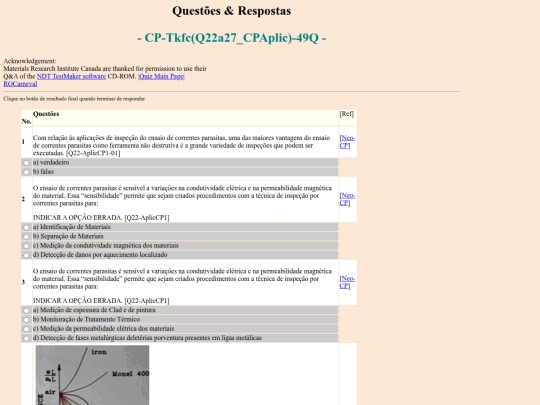Click the '[Ref]' column header
This screenshot has height=405, width=540.
coord(346,114)
